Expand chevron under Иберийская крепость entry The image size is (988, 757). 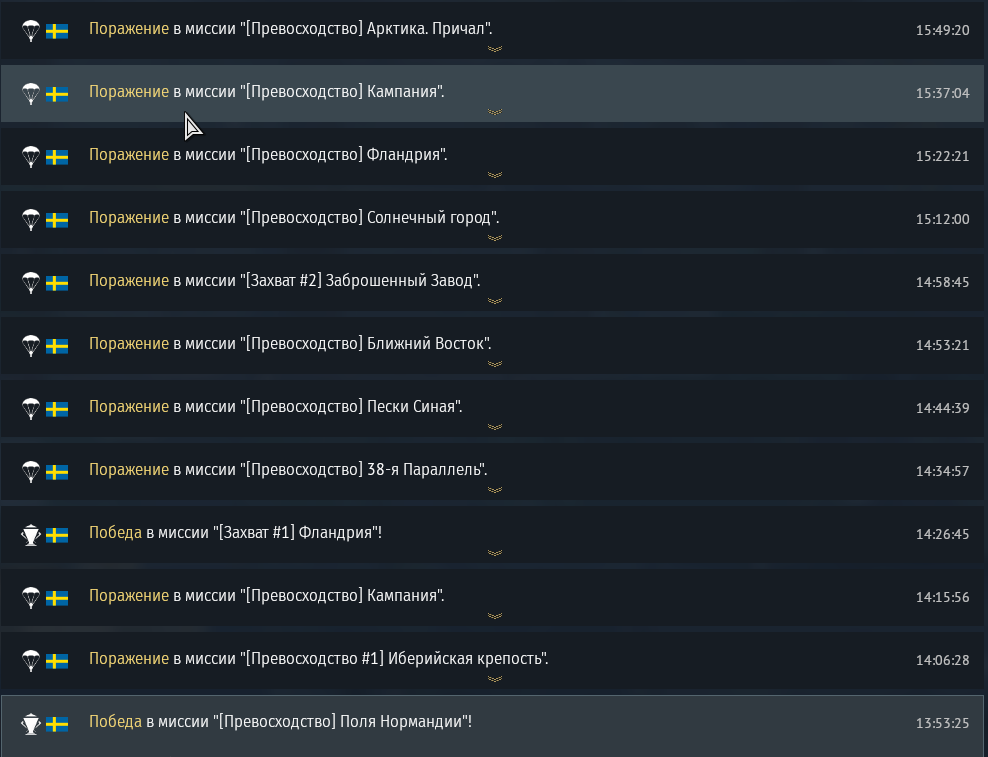coord(494,679)
